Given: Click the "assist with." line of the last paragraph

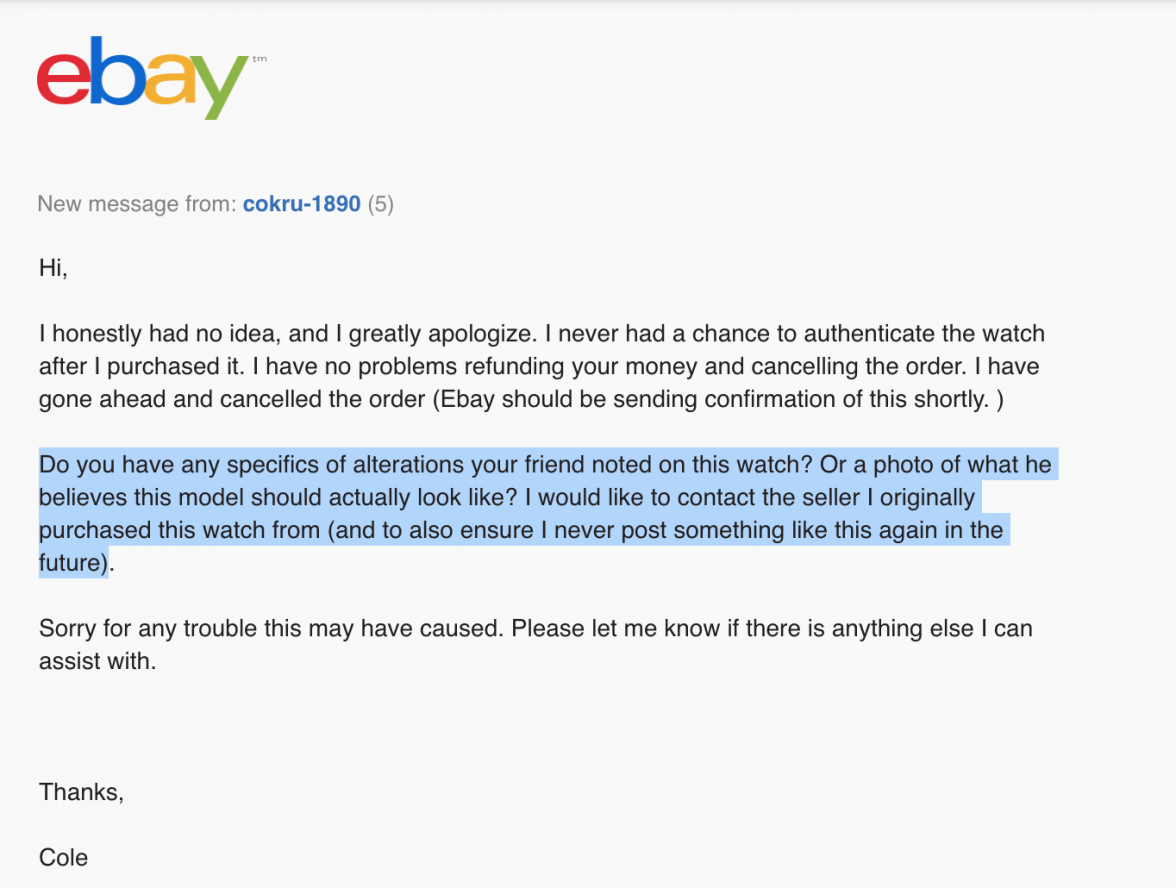Looking at the screenshot, I should [x=98, y=661].
